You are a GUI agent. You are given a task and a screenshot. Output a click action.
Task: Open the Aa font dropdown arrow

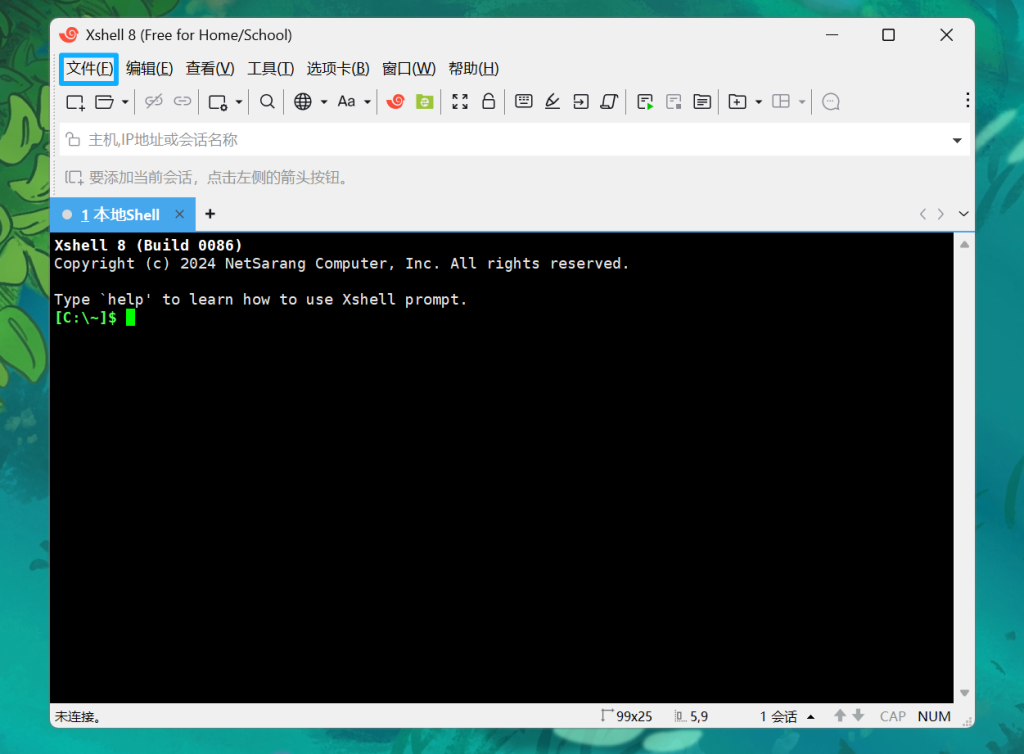pyautogui.click(x=367, y=102)
